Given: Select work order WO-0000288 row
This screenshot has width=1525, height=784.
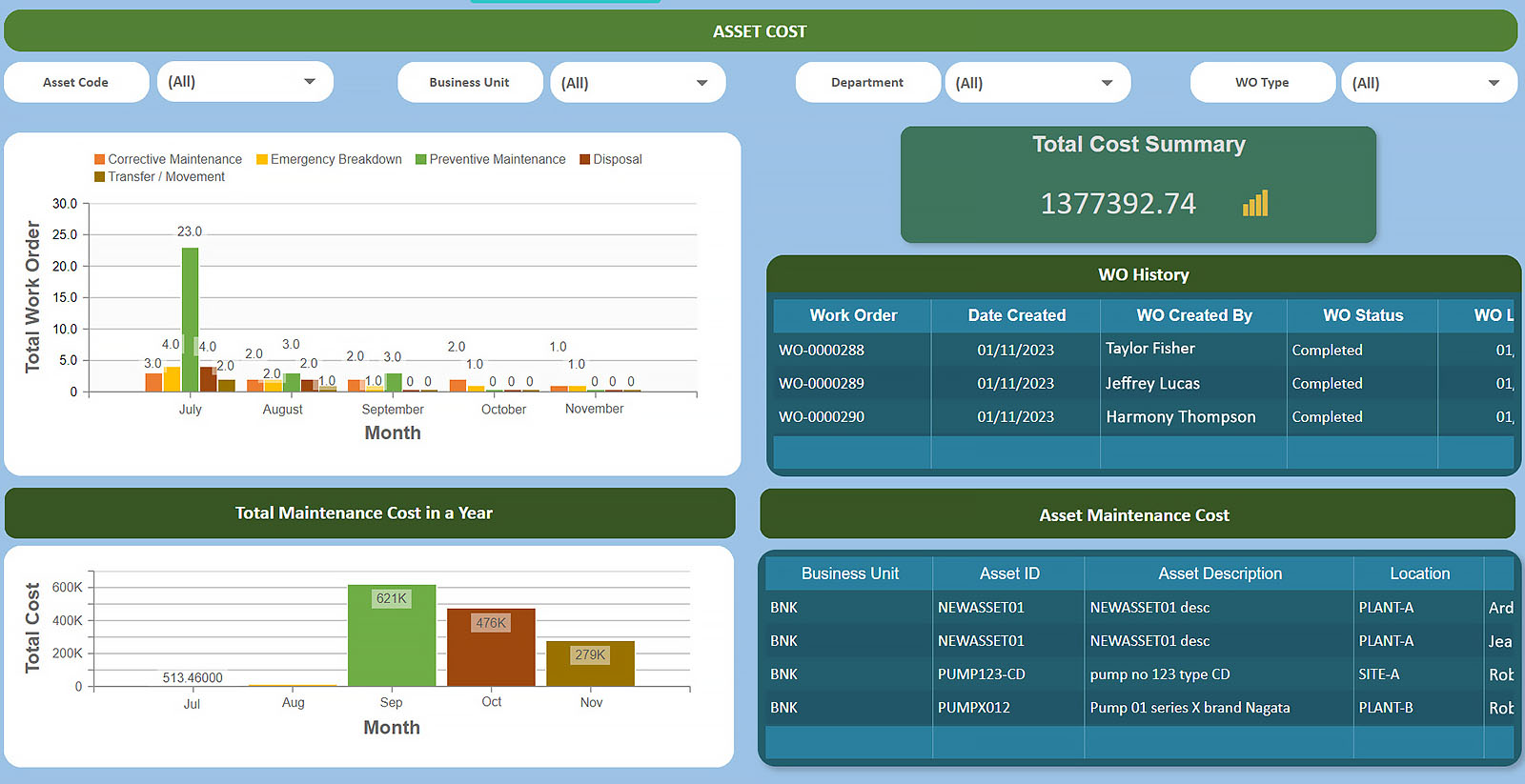Looking at the screenshot, I should [x=822, y=351].
